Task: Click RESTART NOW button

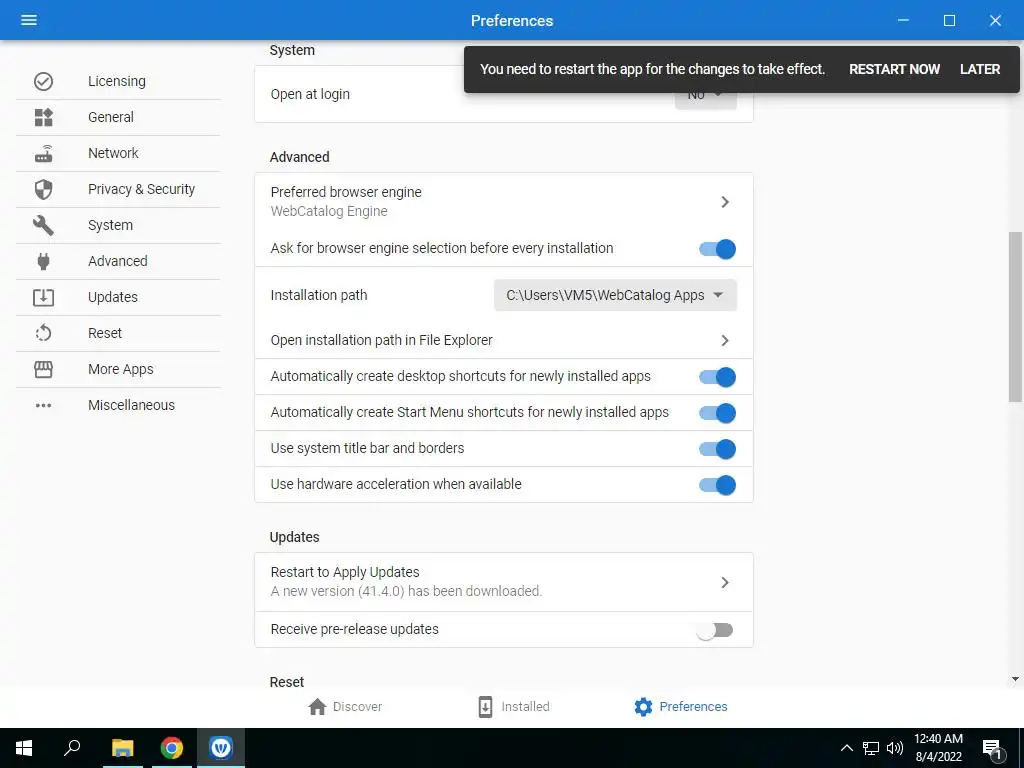Action: tap(894, 69)
